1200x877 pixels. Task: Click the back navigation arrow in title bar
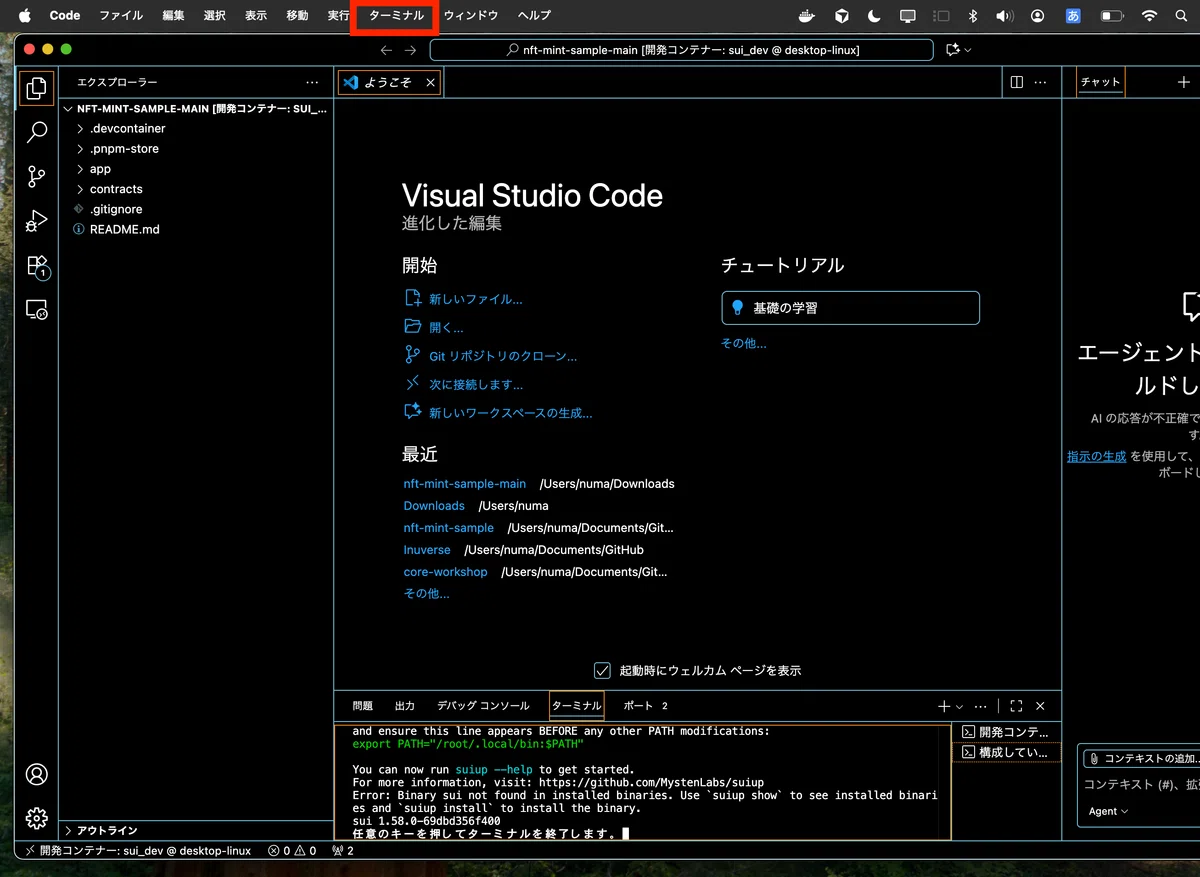(x=387, y=50)
